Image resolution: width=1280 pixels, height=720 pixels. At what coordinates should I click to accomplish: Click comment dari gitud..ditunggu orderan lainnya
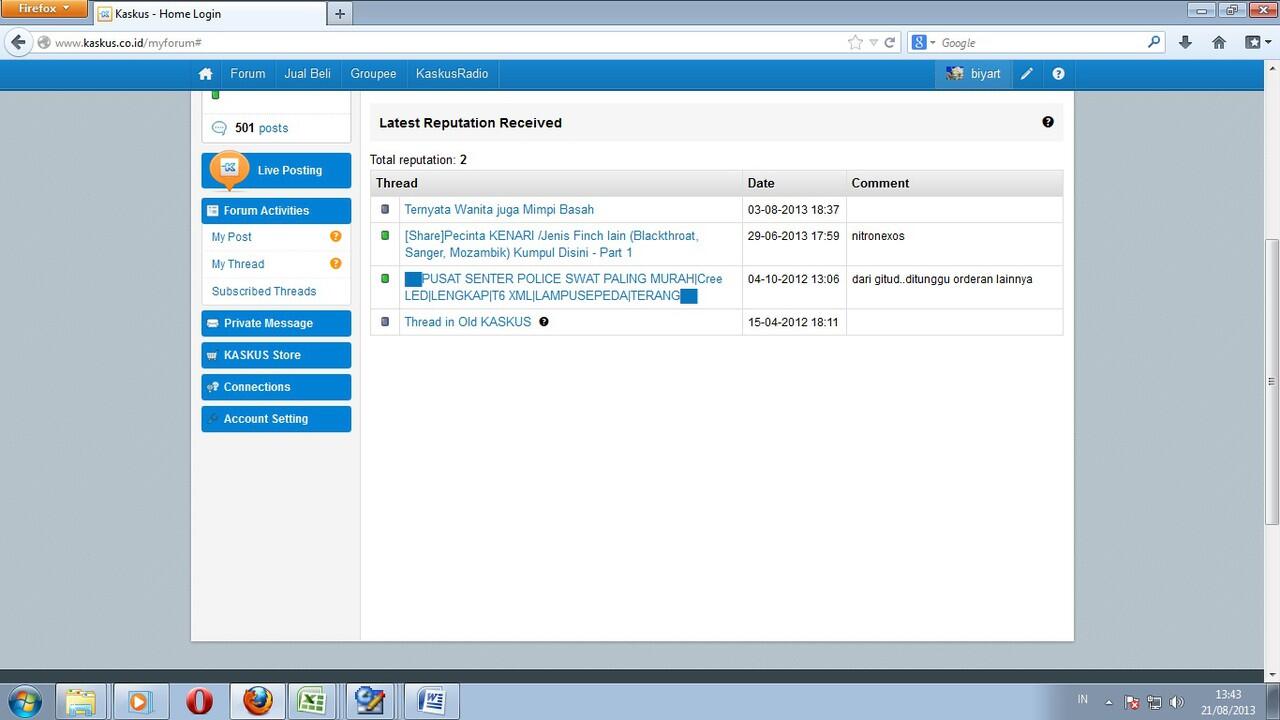pyautogui.click(x=942, y=279)
